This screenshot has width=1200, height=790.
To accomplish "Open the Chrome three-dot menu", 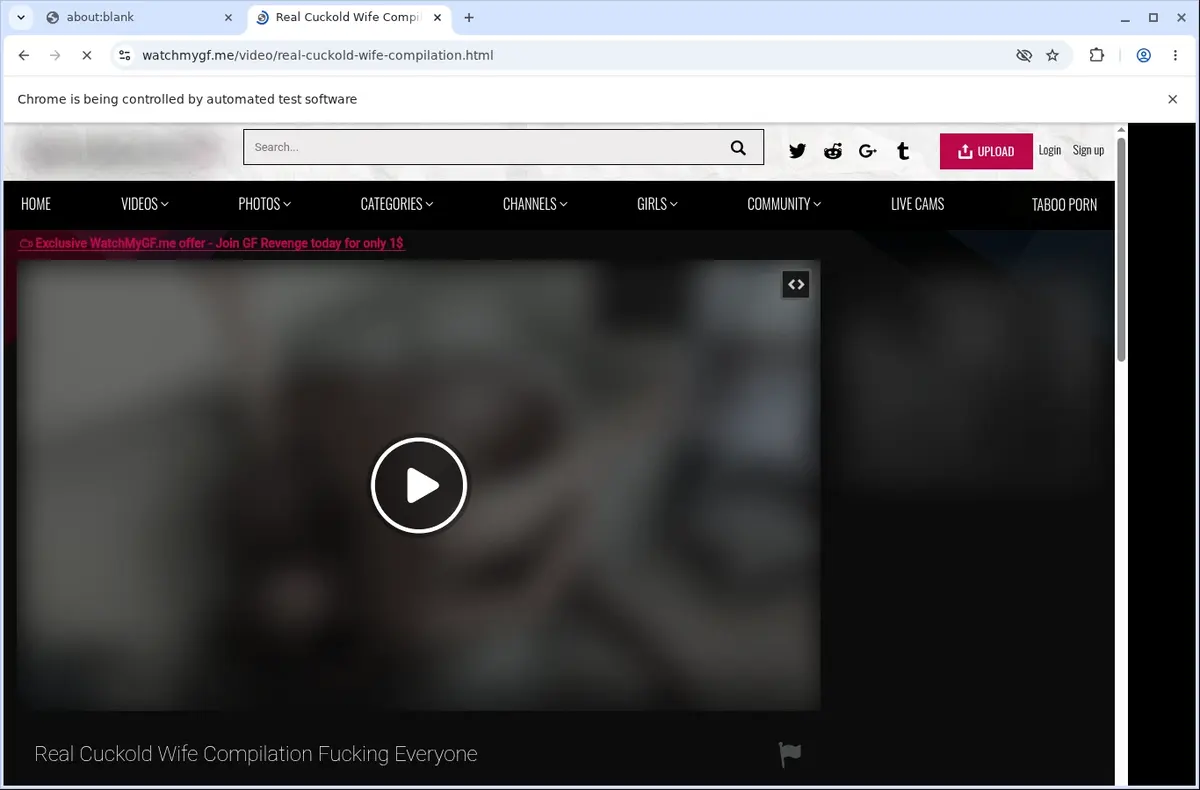I will click(1174, 56).
